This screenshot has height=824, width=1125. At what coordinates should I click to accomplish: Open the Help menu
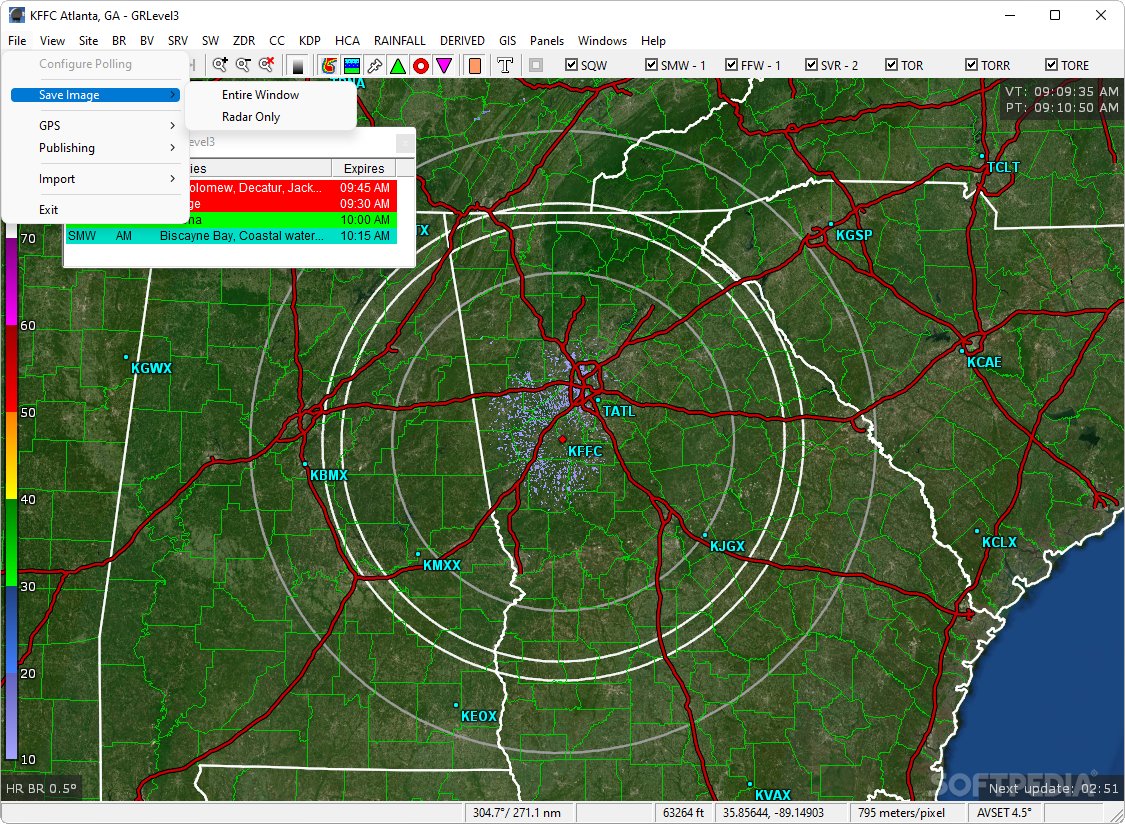653,41
